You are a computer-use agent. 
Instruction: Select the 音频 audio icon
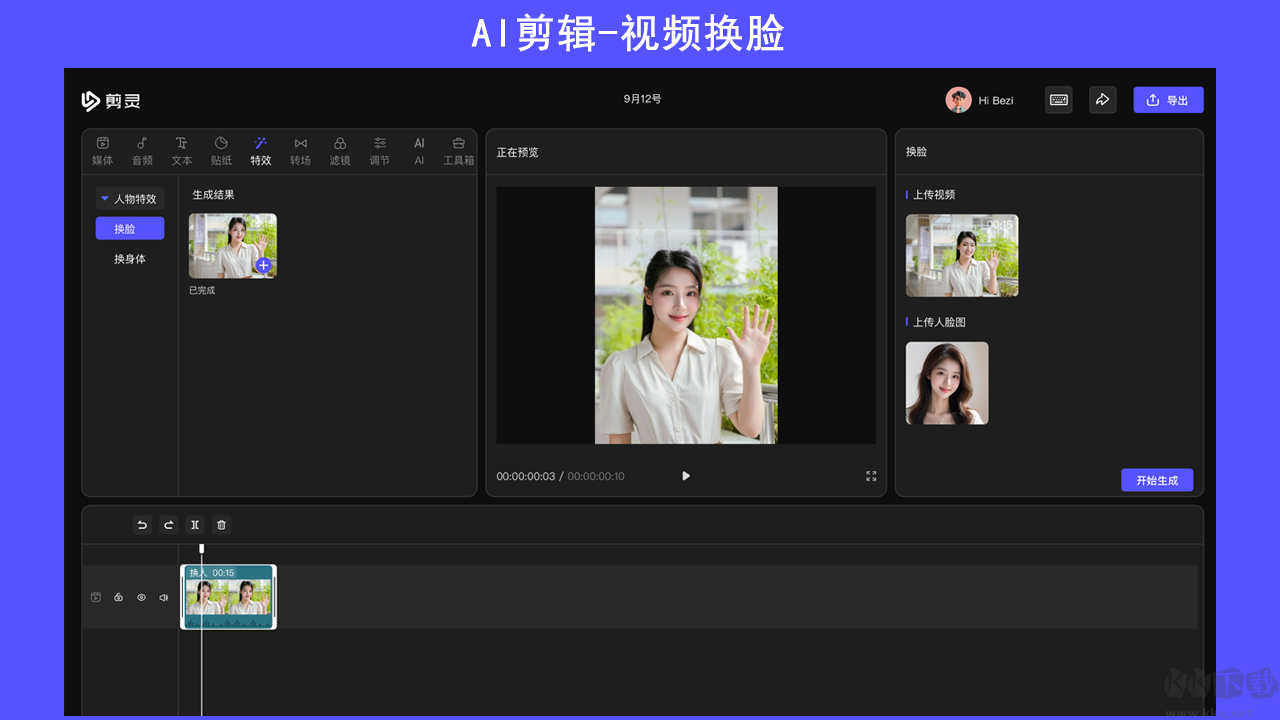point(141,150)
